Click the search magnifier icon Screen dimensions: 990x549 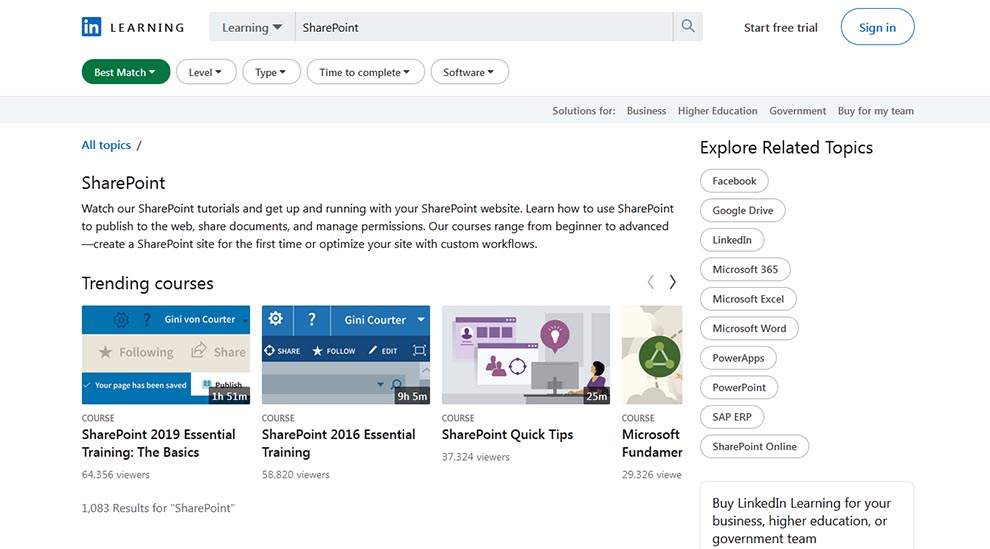688,27
